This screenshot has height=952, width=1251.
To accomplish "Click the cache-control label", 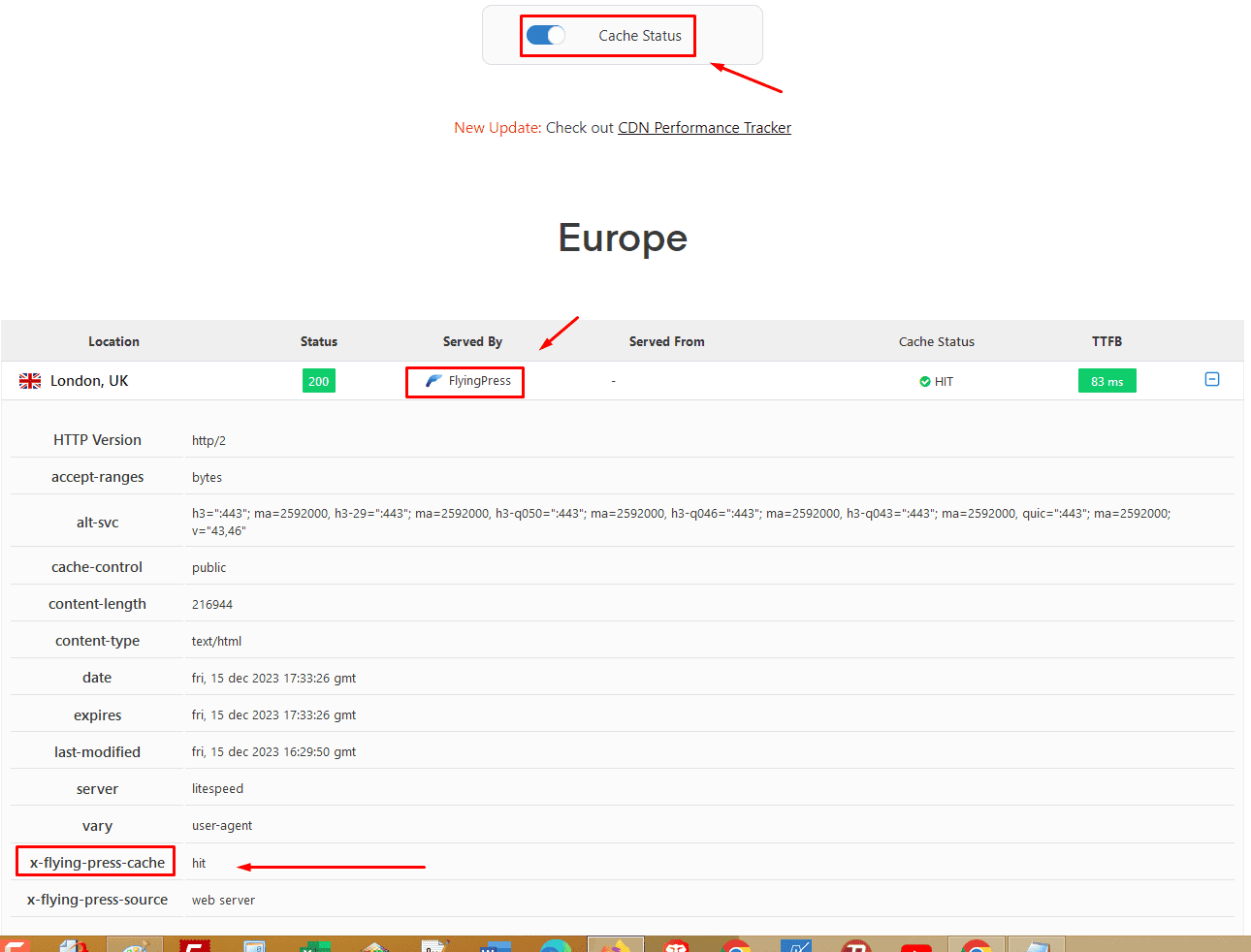I will [x=97, y=567].
